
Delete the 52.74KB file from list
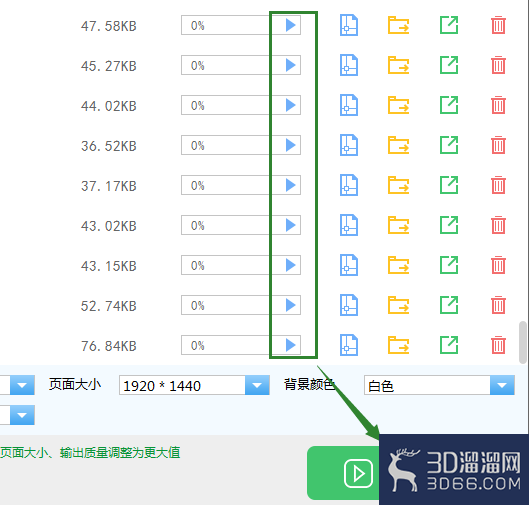(x=498, y=305)
